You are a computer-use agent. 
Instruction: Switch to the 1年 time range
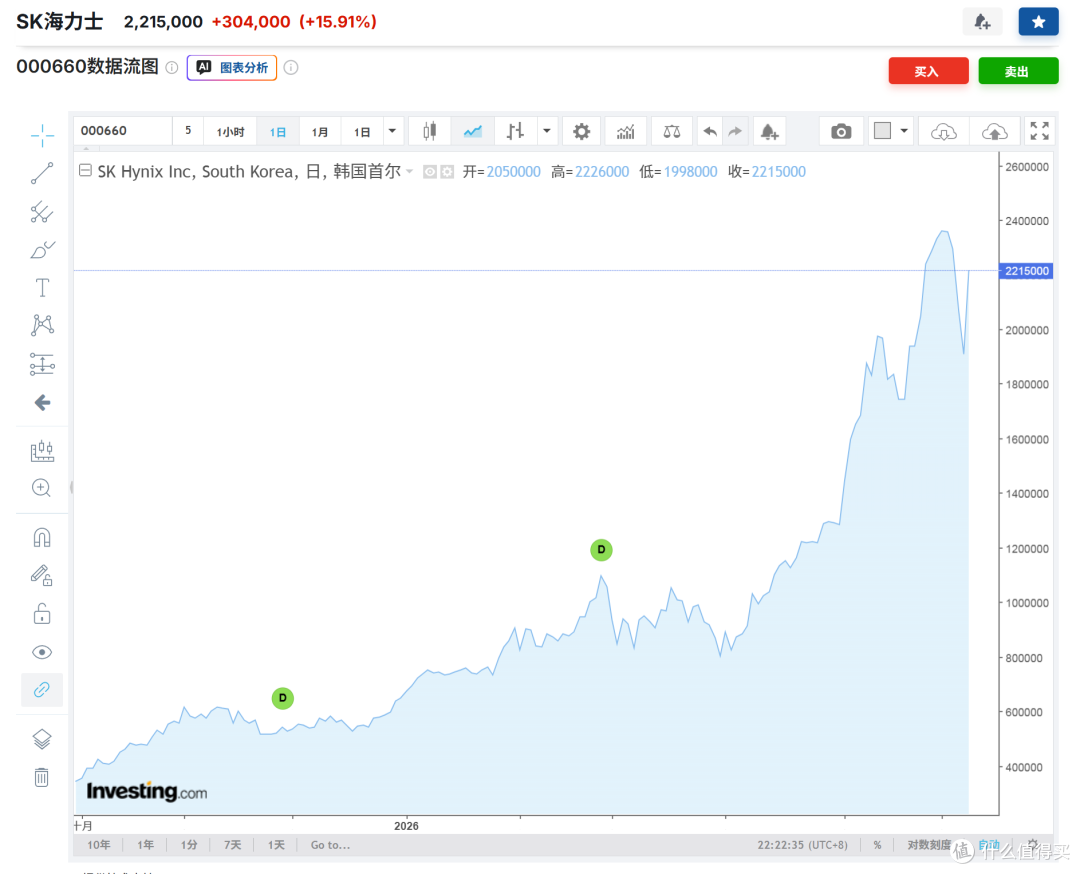[x=145, y=845]
